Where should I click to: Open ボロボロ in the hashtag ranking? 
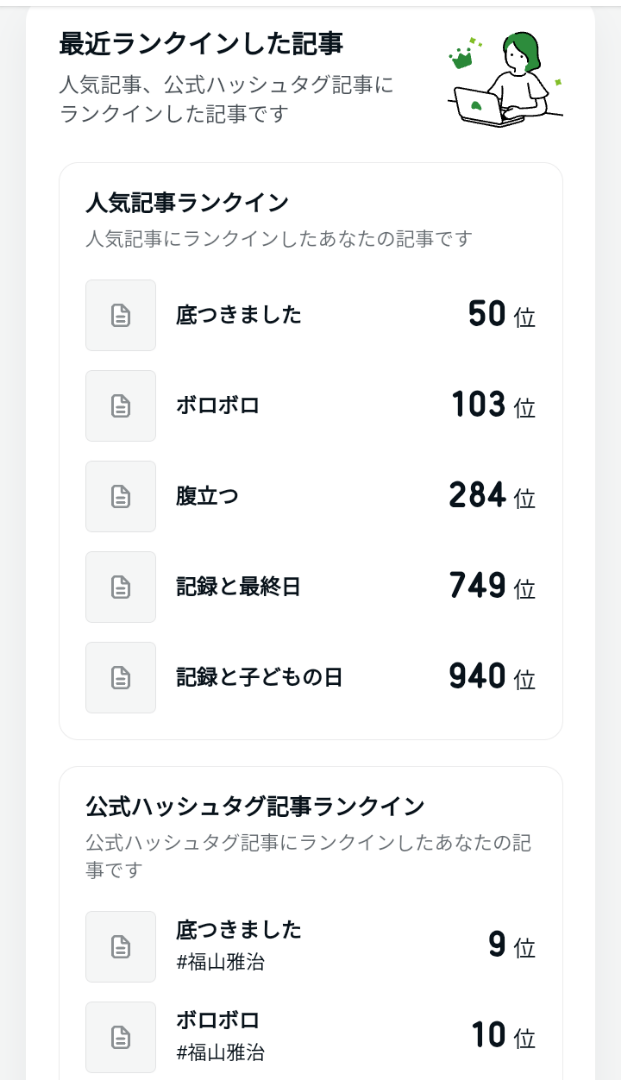pos(218,1021)
